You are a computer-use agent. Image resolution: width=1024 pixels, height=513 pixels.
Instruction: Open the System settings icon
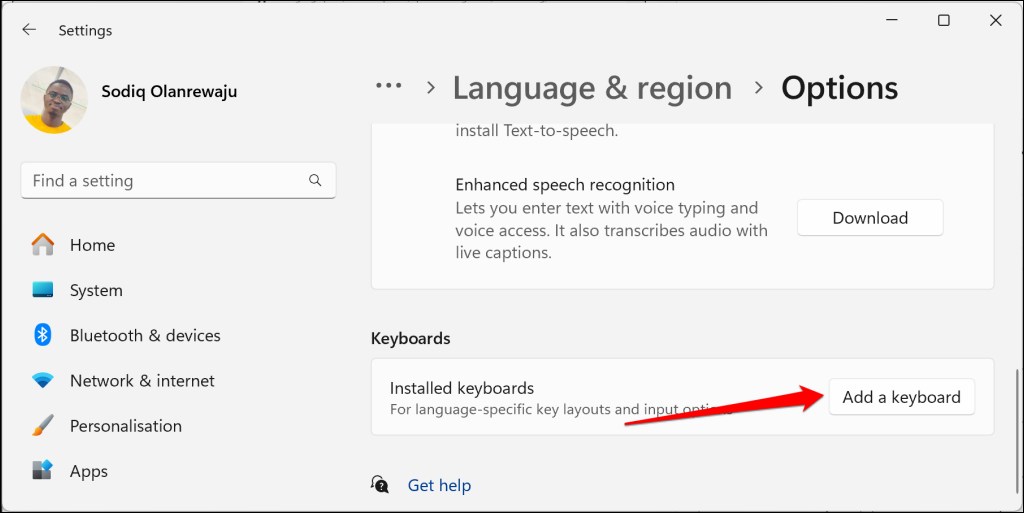43,290
